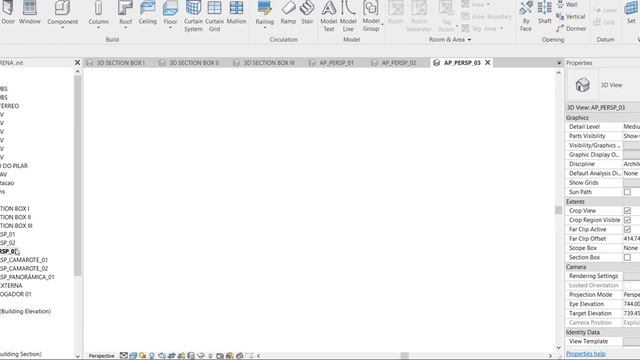This screenshot has width=640, height=360.
Task: Open the view tabs list dropdown
Action: click(x=559, y=63)
